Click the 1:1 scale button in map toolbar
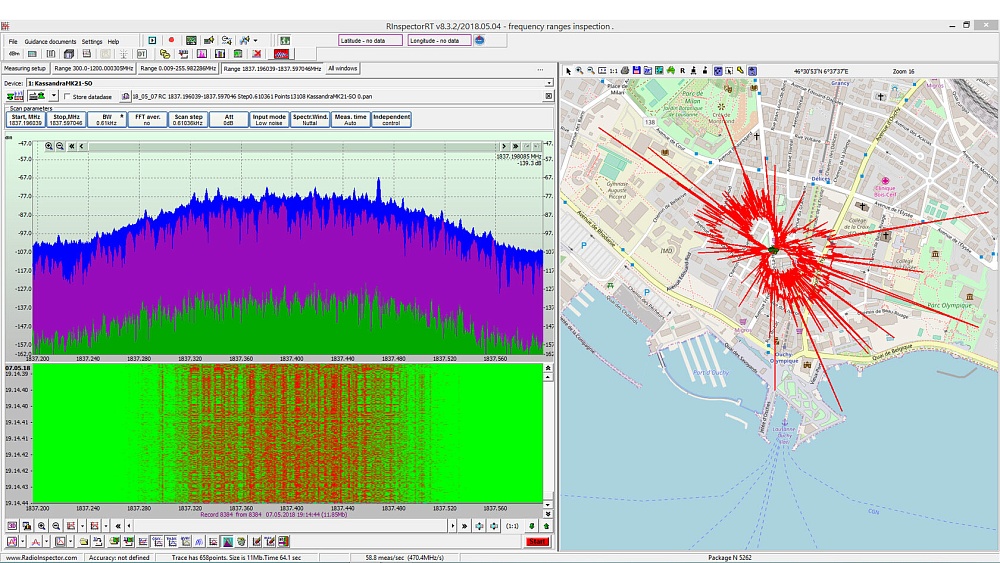The image size is (1000, 563). click(x=612, y=71)
